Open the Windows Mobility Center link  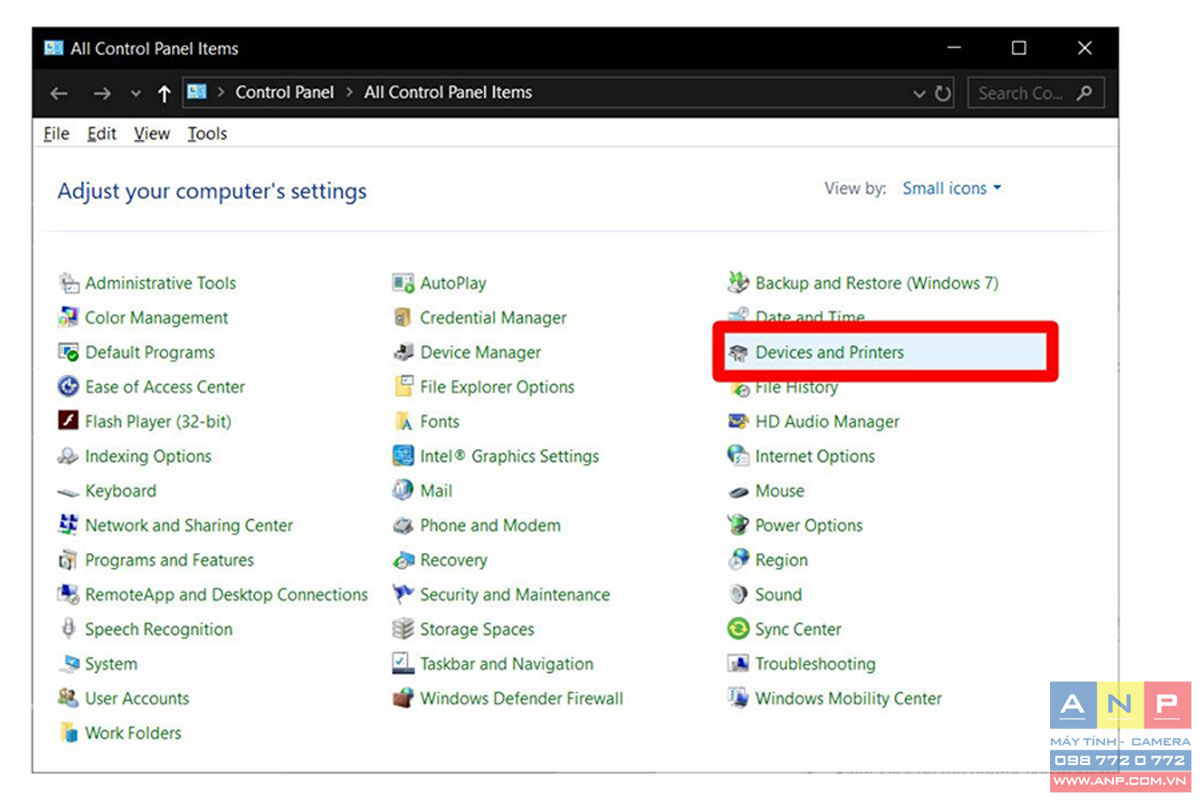pyautogui.click(x=848, y=698)
